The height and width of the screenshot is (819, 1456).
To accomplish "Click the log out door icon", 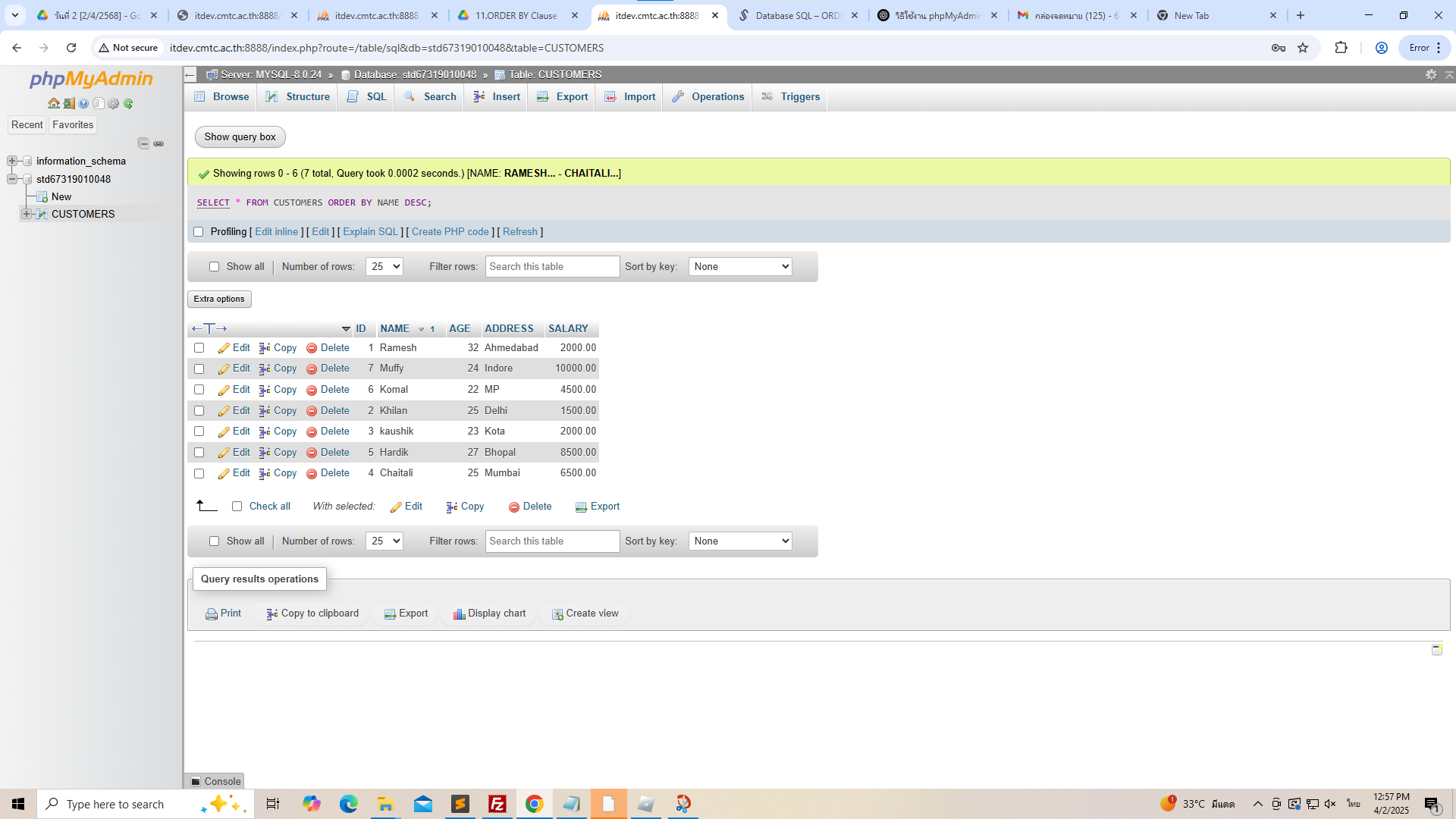I will pyautogui.click(x=68, y=103).
